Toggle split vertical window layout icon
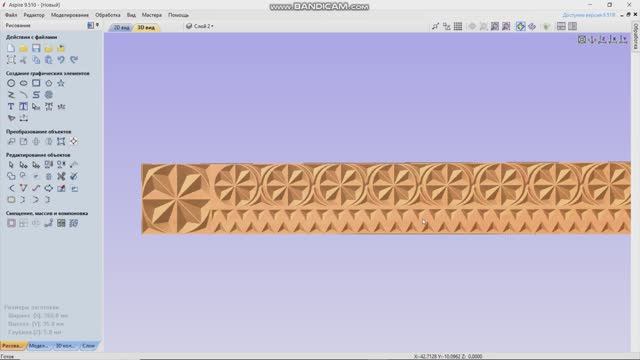 [x=573, y=27]
